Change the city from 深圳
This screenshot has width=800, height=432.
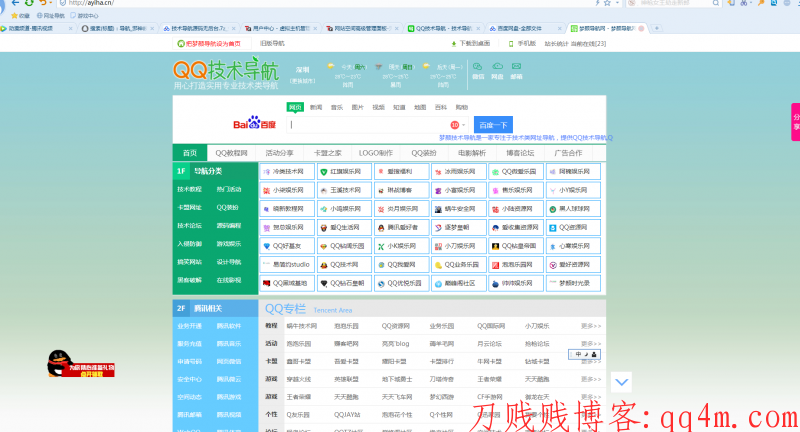coord(303,81)
